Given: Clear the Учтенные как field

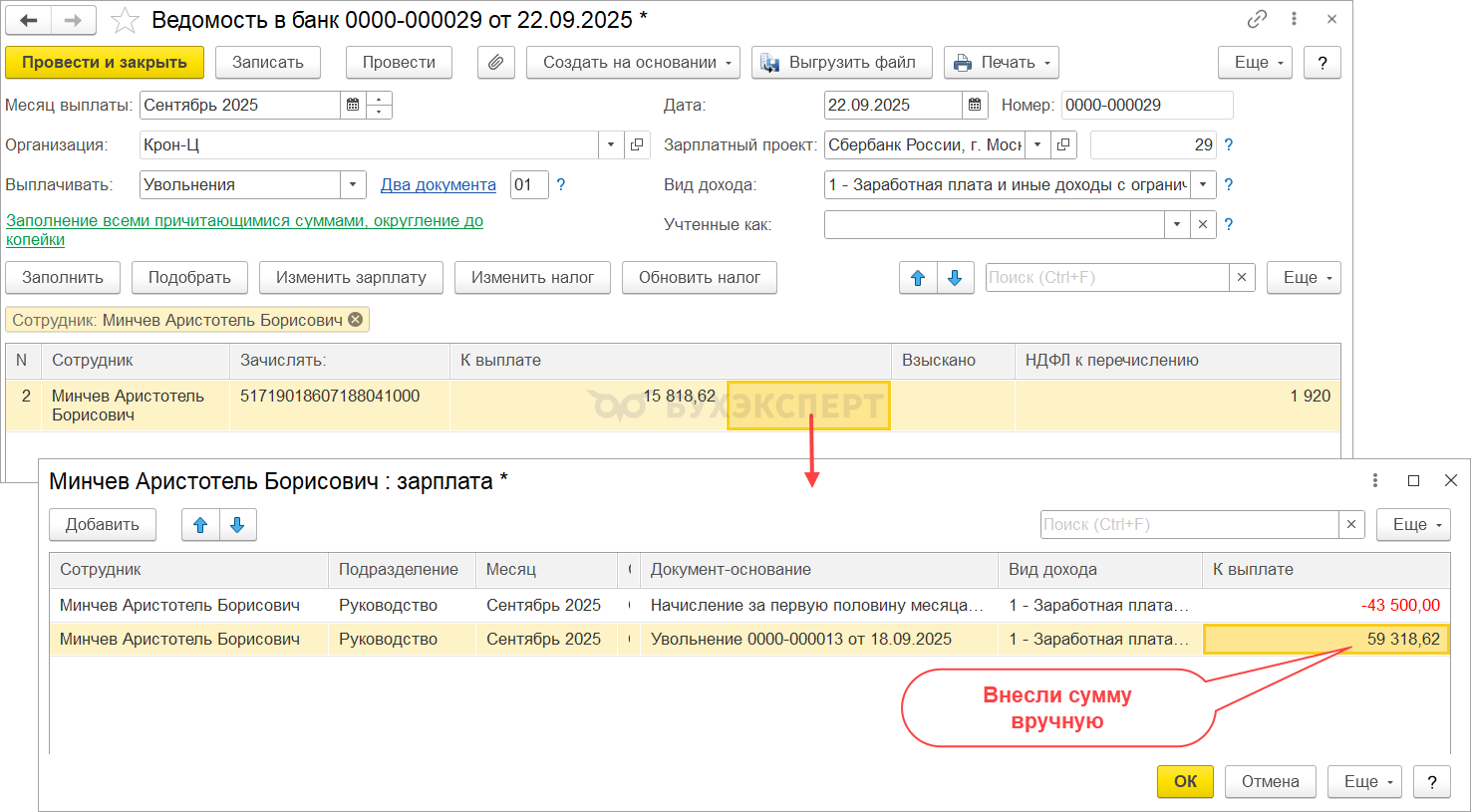Looking at the screenshot, I should tap(1203, 224).
